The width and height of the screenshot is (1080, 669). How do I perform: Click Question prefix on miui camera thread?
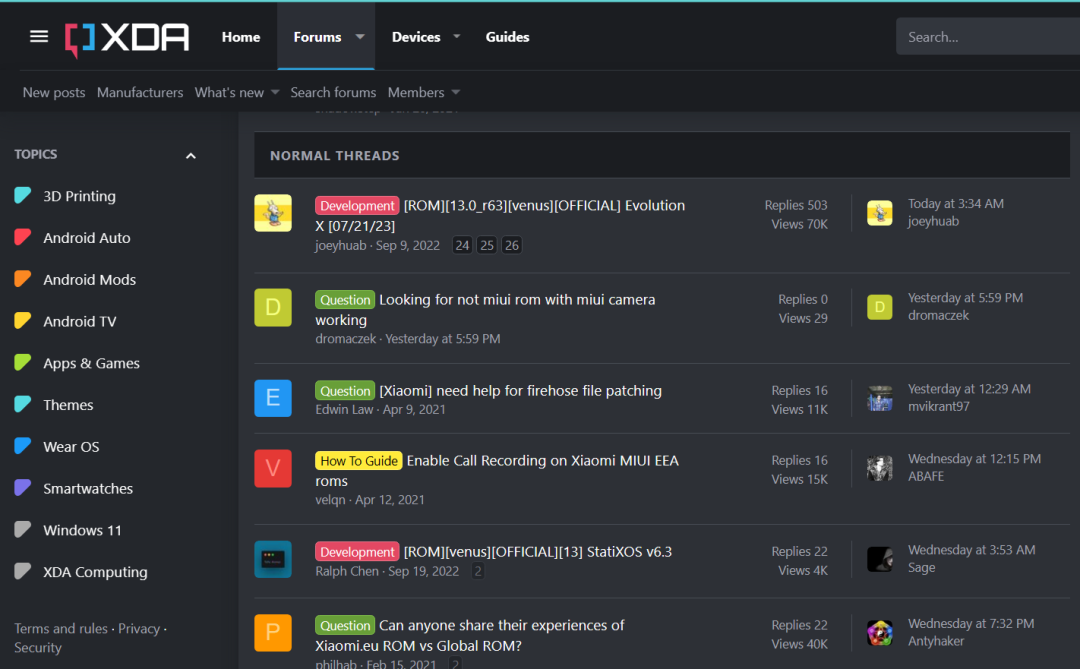(345, 300)
